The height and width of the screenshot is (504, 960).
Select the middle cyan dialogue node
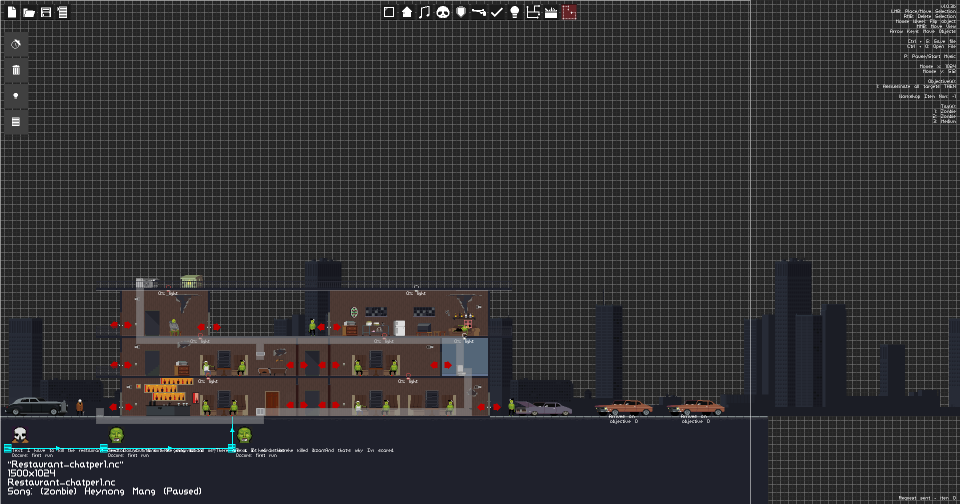[x=104, y=449]
